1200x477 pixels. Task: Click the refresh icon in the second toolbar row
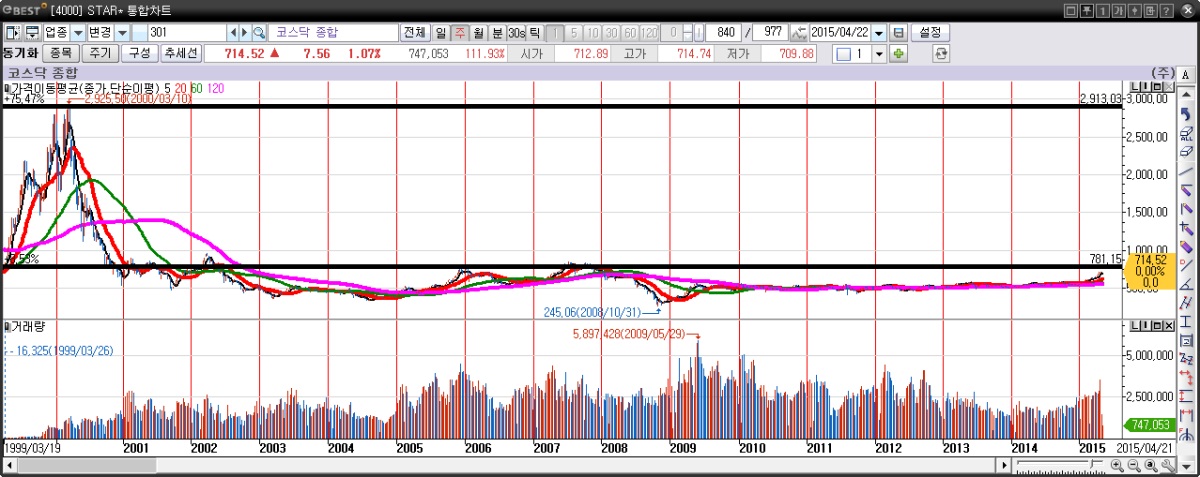coord(941,53)
